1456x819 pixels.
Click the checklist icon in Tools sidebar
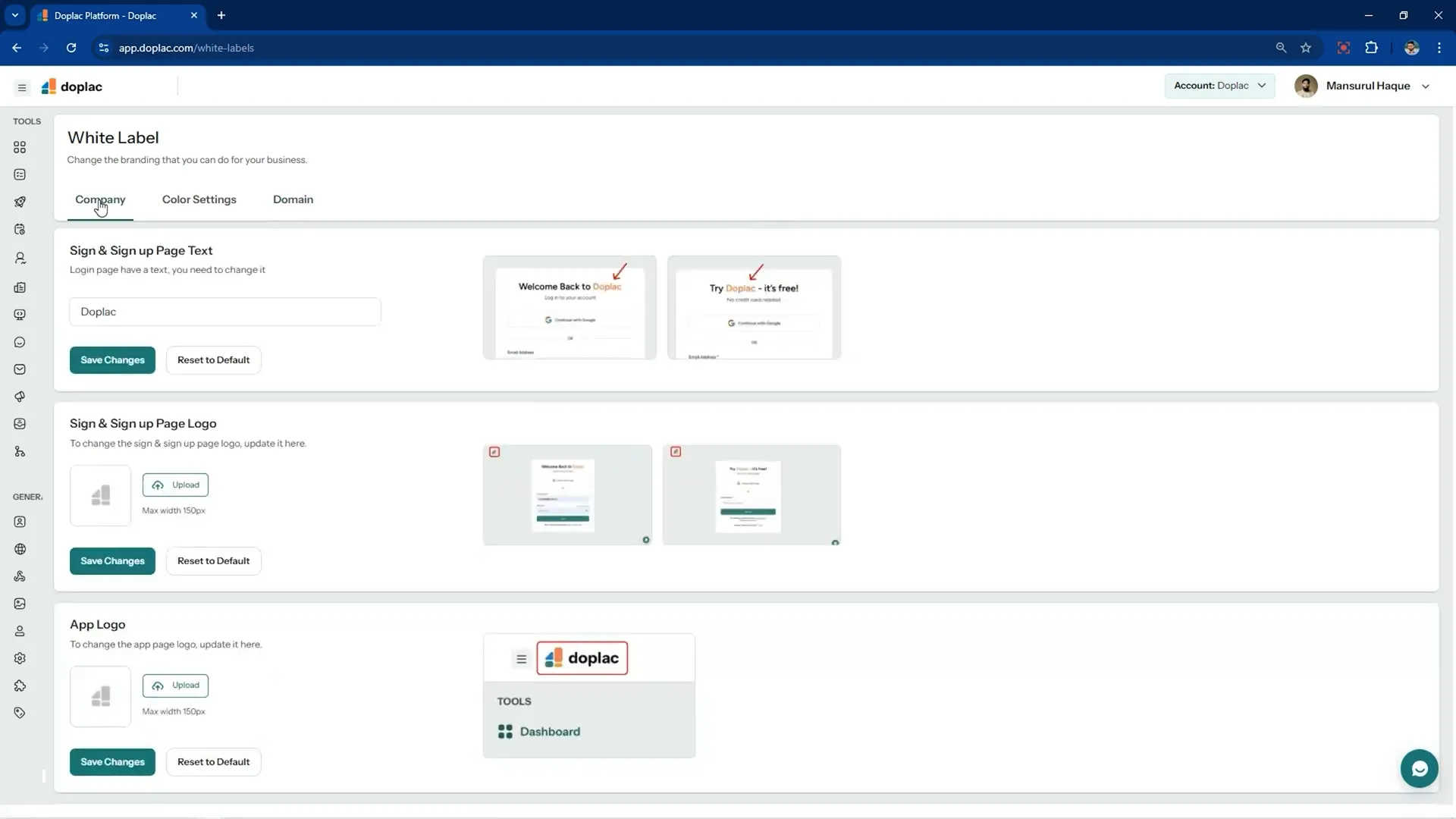coord(20,174)
